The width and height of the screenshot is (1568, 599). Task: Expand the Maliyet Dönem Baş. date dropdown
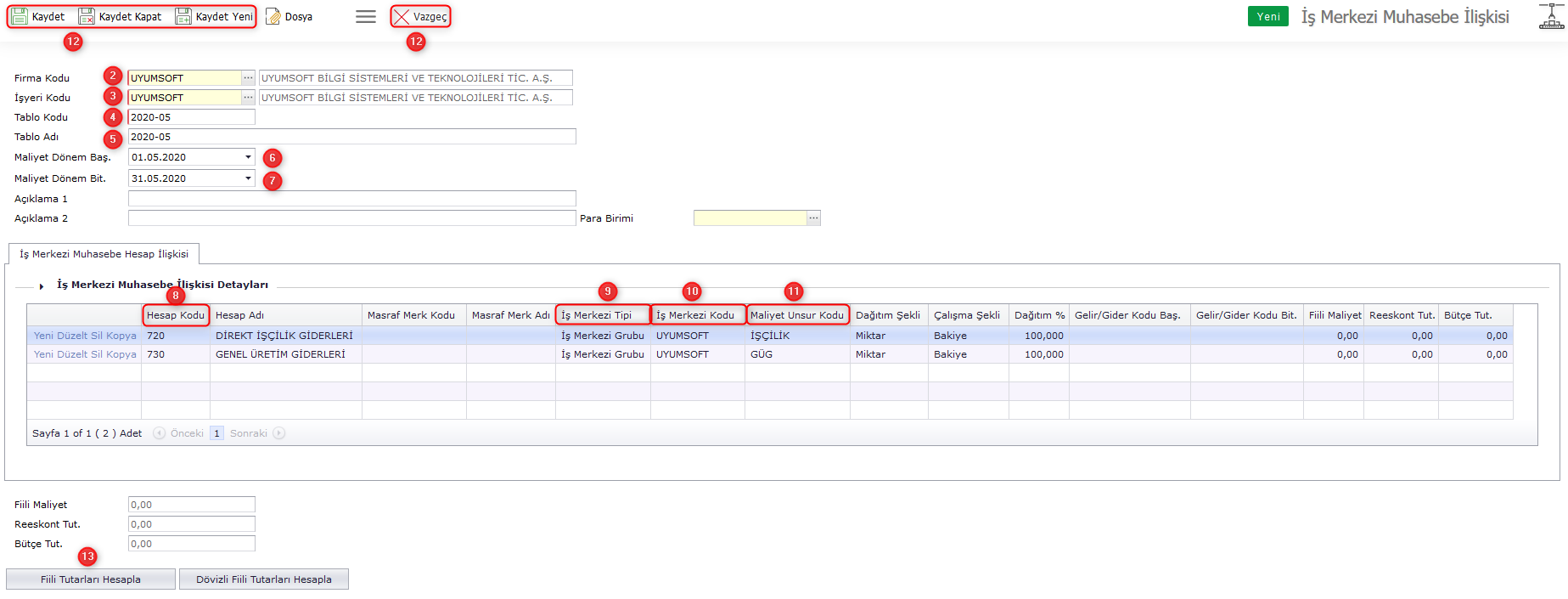[x=248, y=157]
